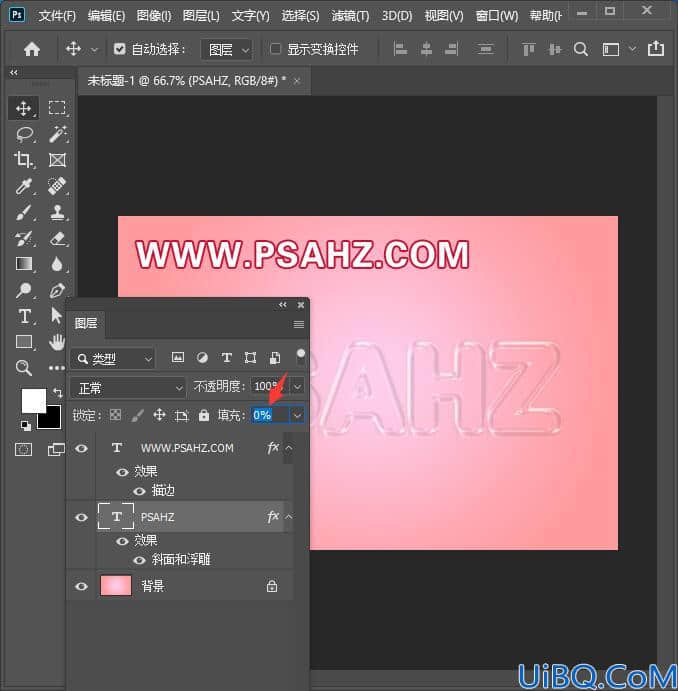Screen dimensions: 678x691
Task: Select the Clone Stamp tool
Action: tap(58, 212)
